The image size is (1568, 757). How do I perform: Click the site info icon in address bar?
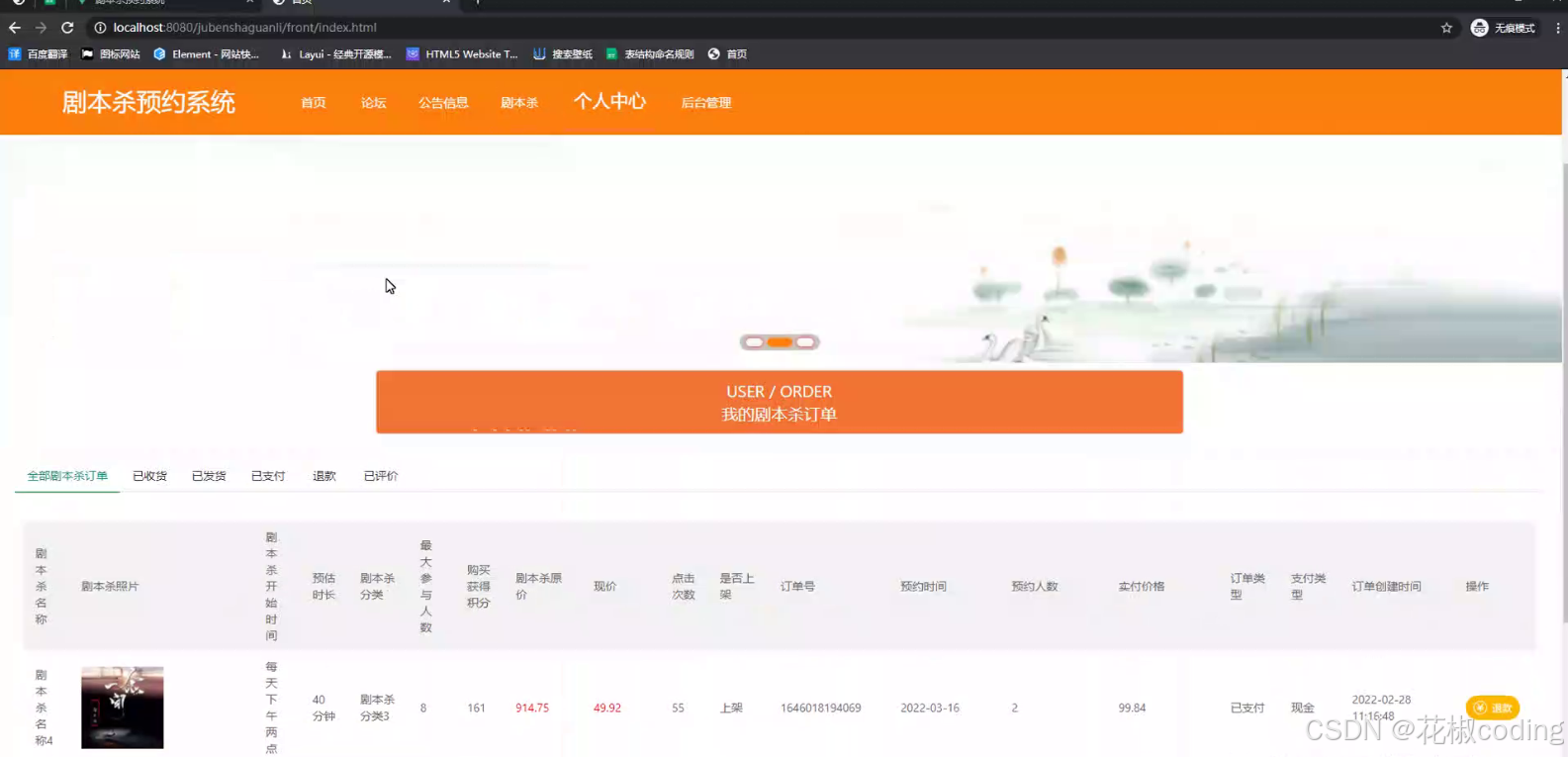[100, 28]
